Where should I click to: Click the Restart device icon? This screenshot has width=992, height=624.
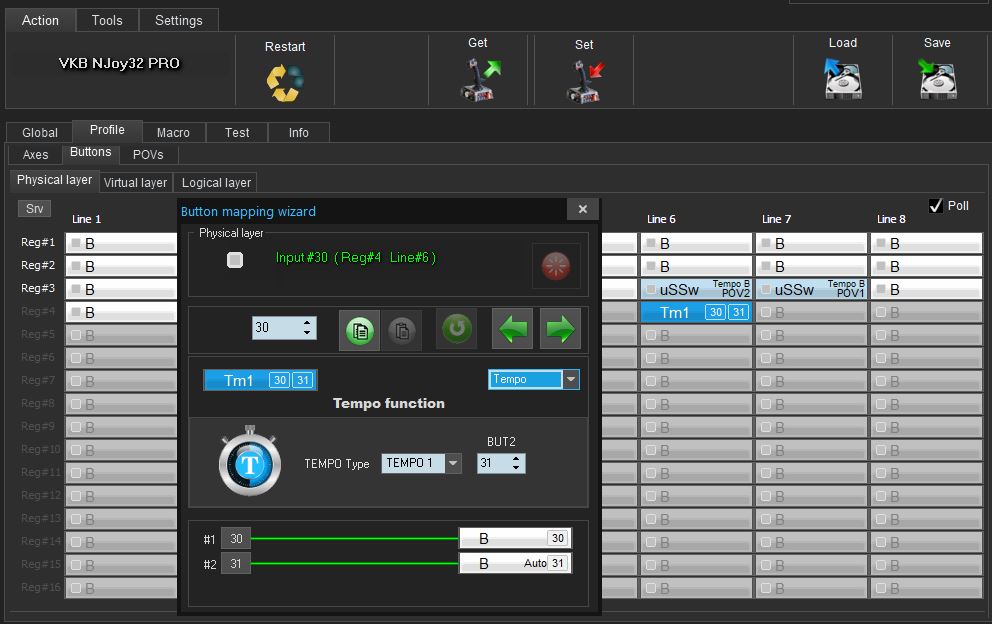[285, 81]
